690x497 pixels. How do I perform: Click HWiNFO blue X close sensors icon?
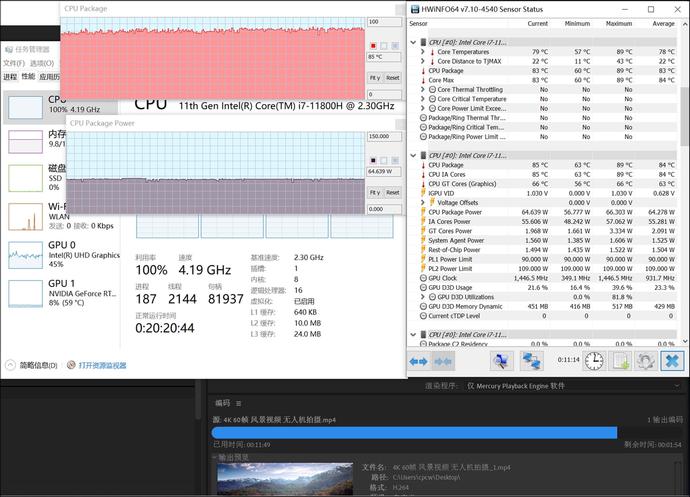click(672, 361)
